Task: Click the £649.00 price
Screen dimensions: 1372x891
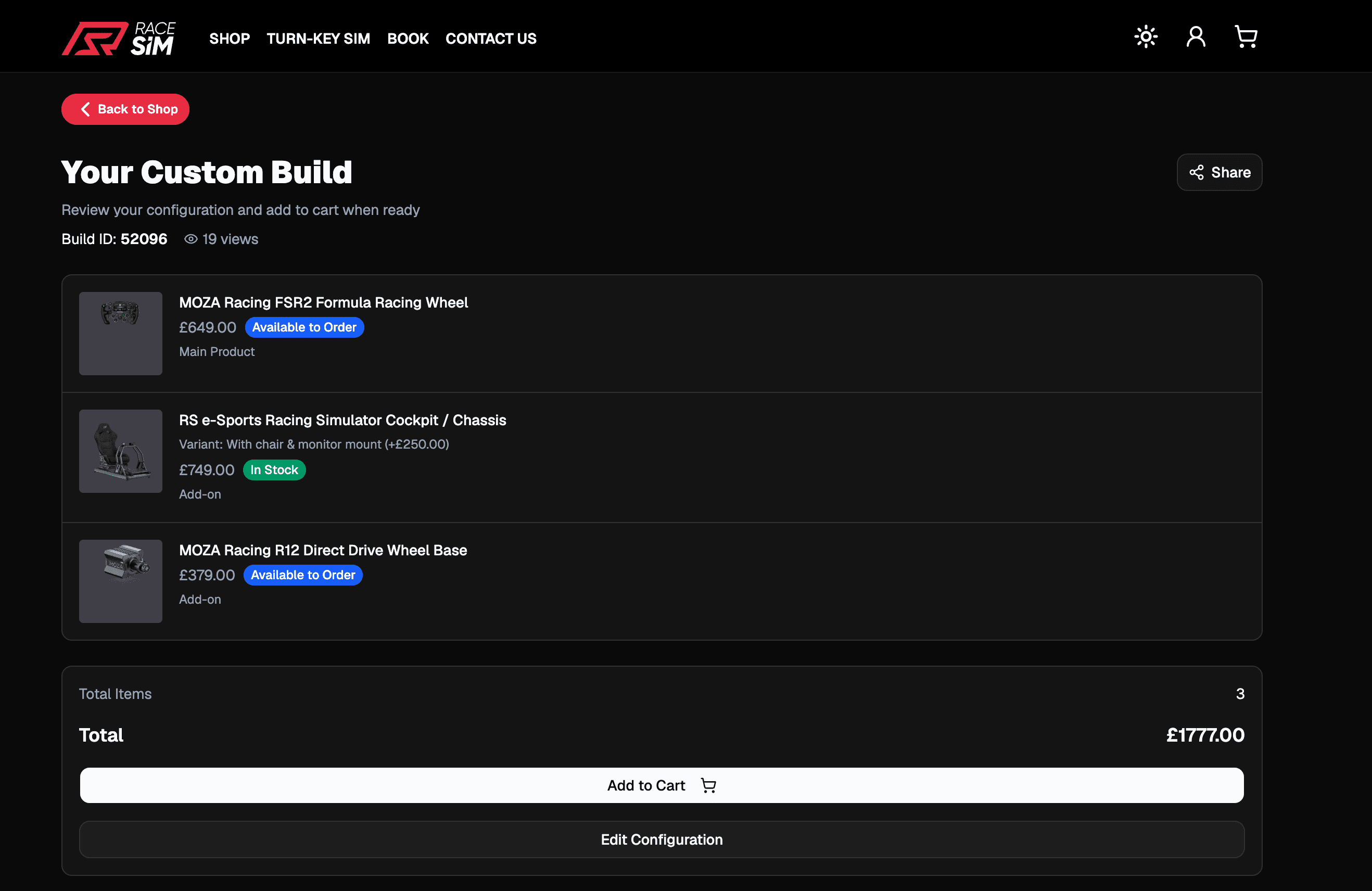Action: click(208, 327)
